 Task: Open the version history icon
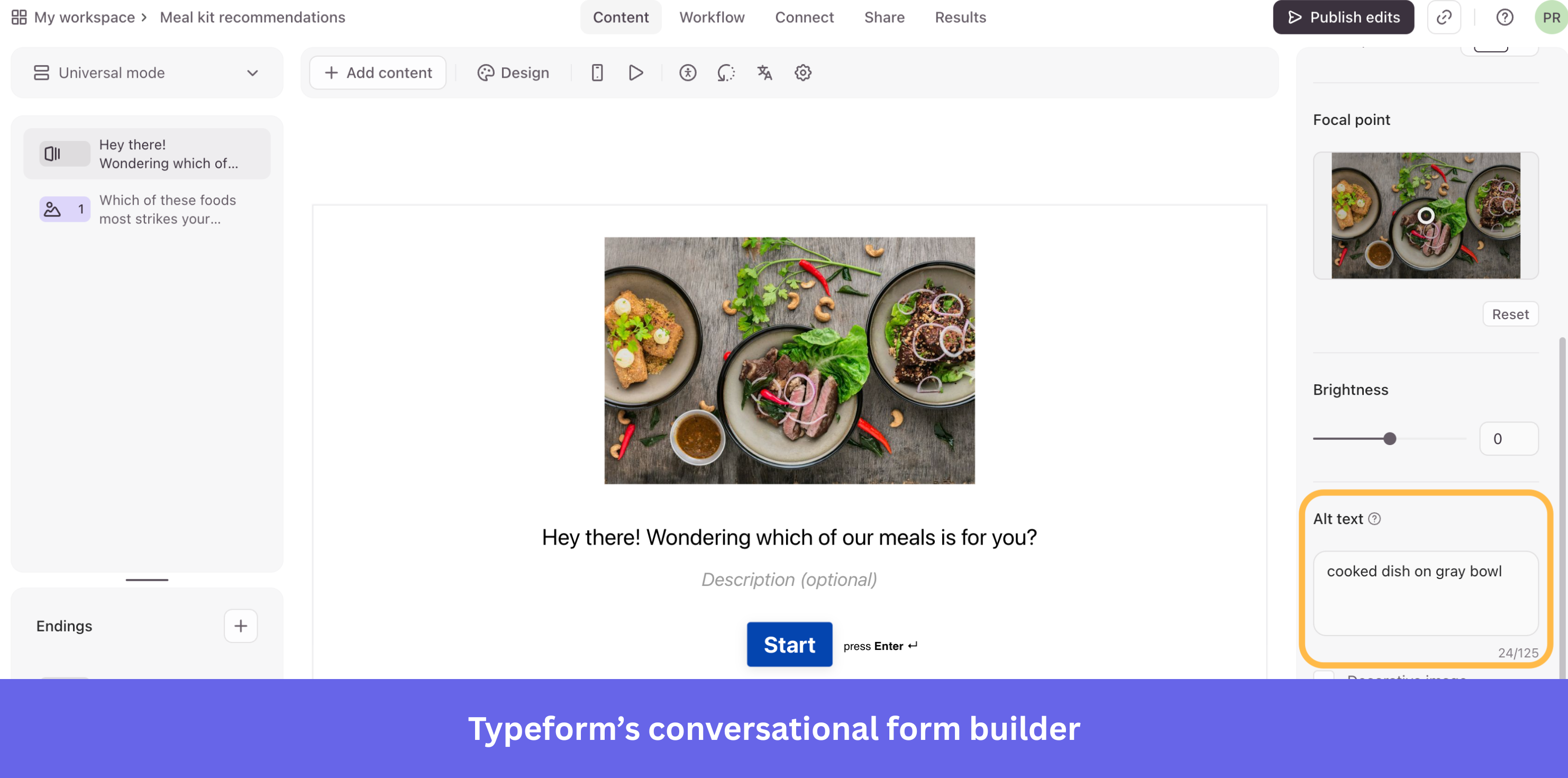coord(726,73)
